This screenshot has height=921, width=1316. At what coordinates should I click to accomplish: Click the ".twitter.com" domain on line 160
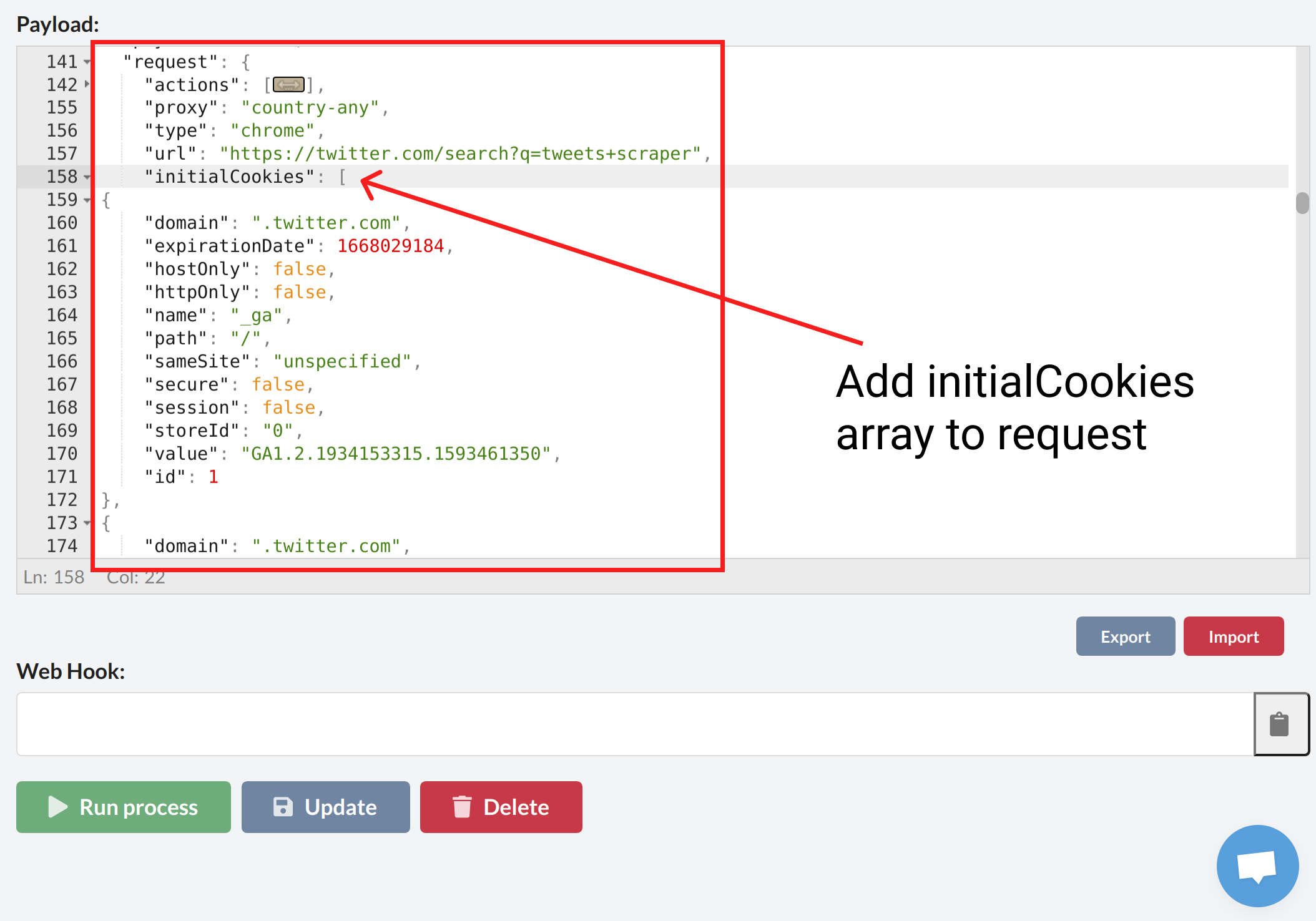click(x=326, y=223)
